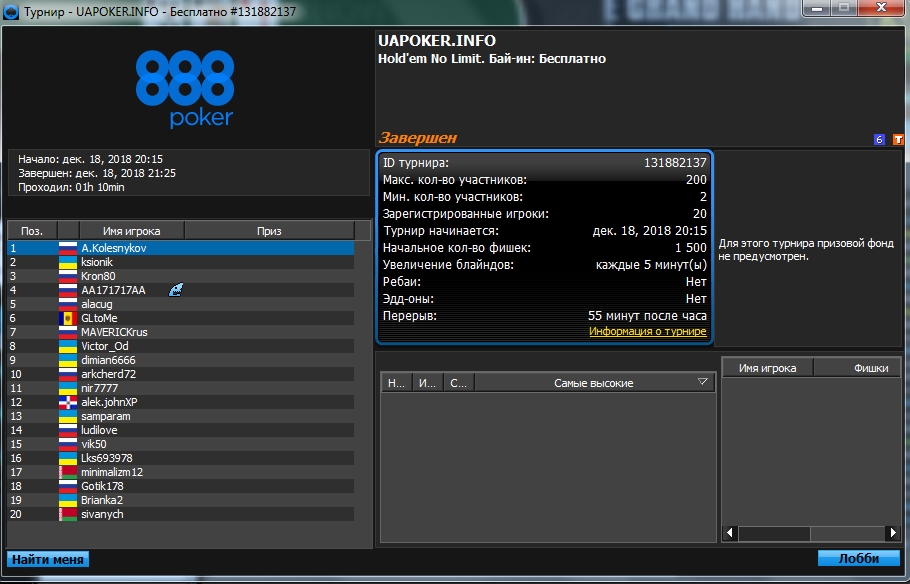Select player row Kron80
Screen dimensions: 910x584
181,276
